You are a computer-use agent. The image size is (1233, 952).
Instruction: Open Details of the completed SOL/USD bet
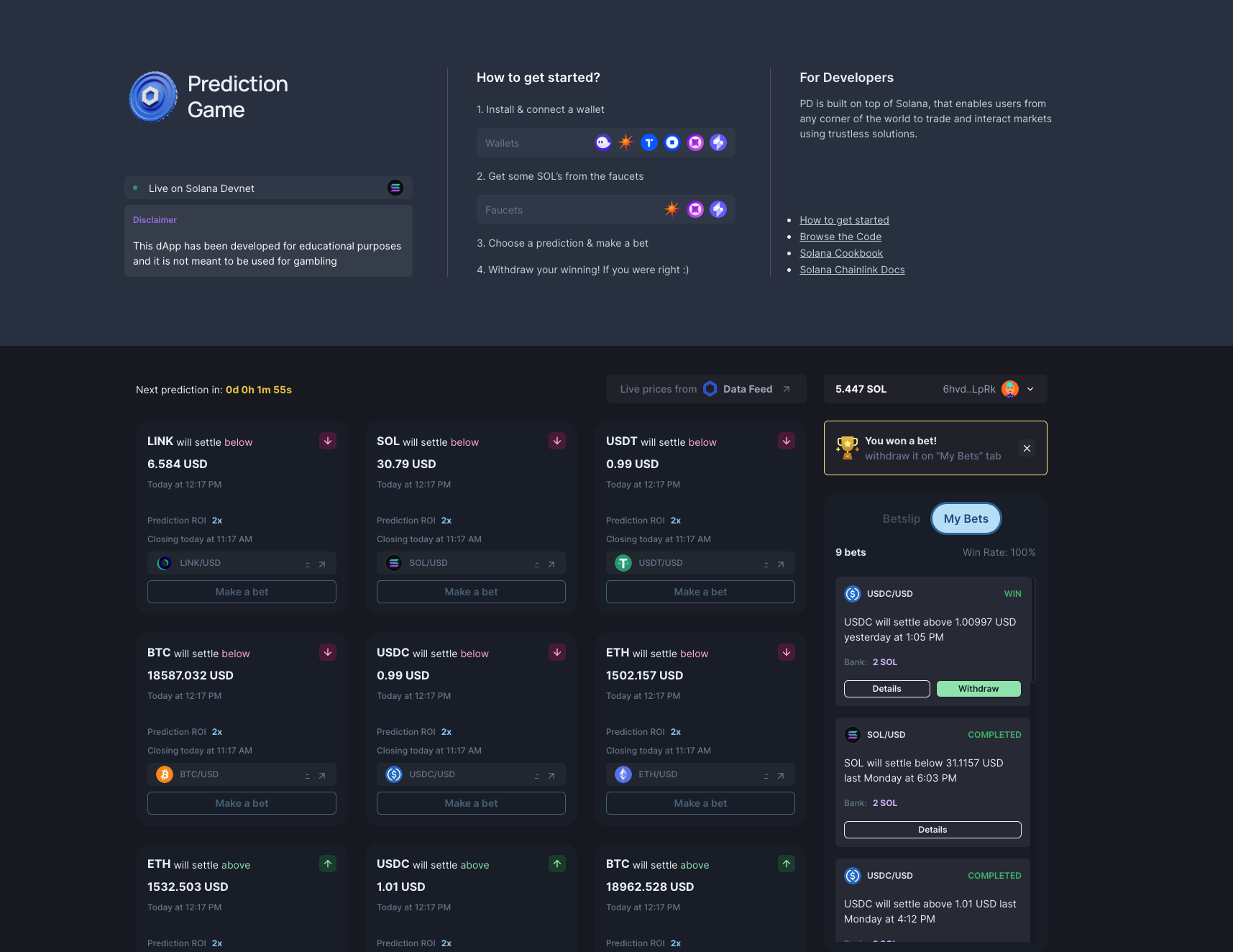[932, 830]
